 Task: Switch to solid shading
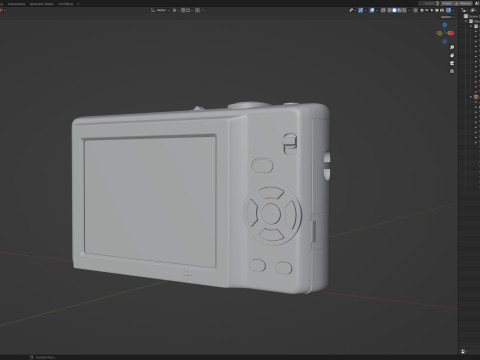pyautogui.click(x=394, y=10)
